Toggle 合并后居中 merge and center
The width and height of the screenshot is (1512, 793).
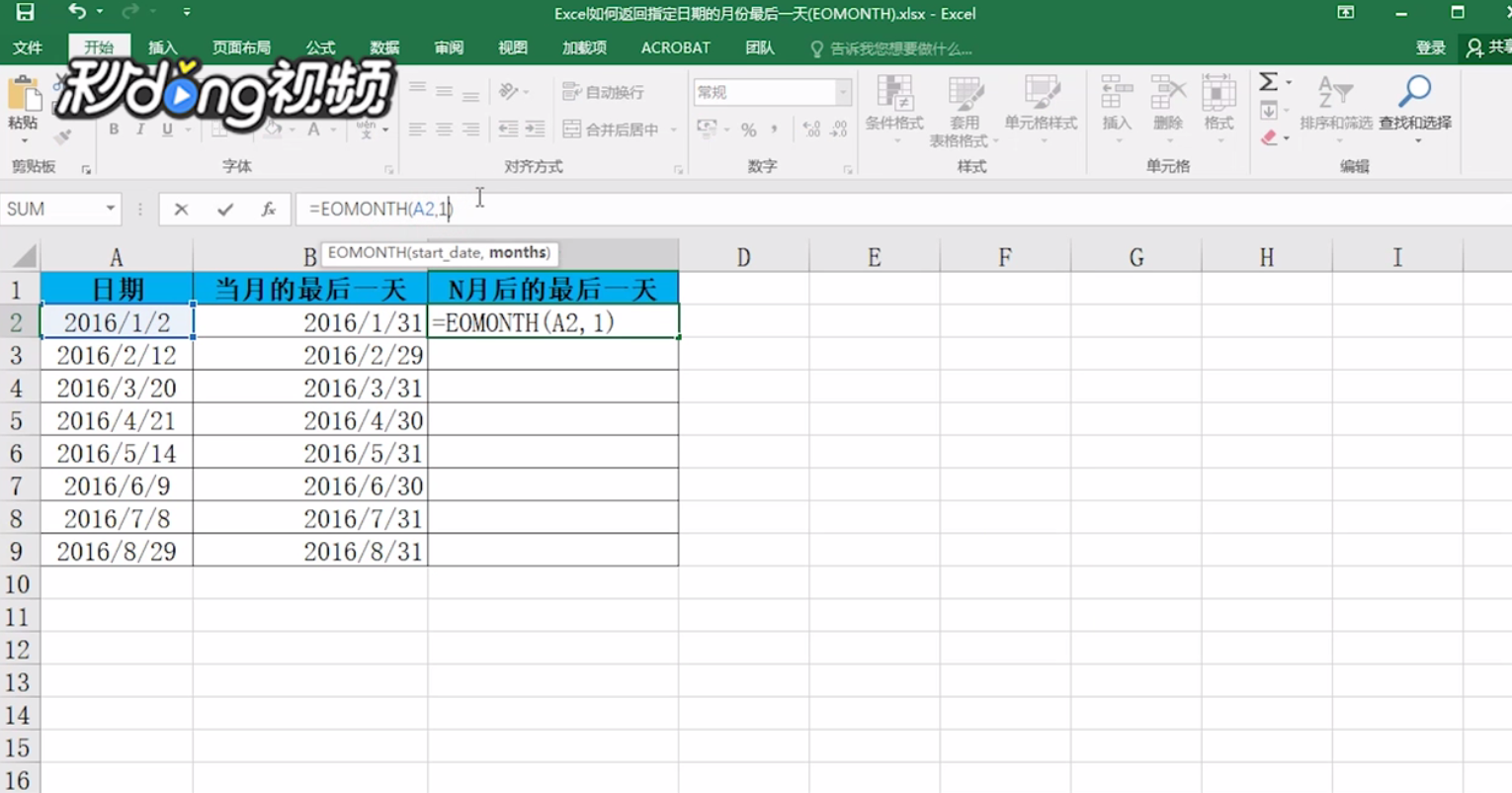(607, 130)
